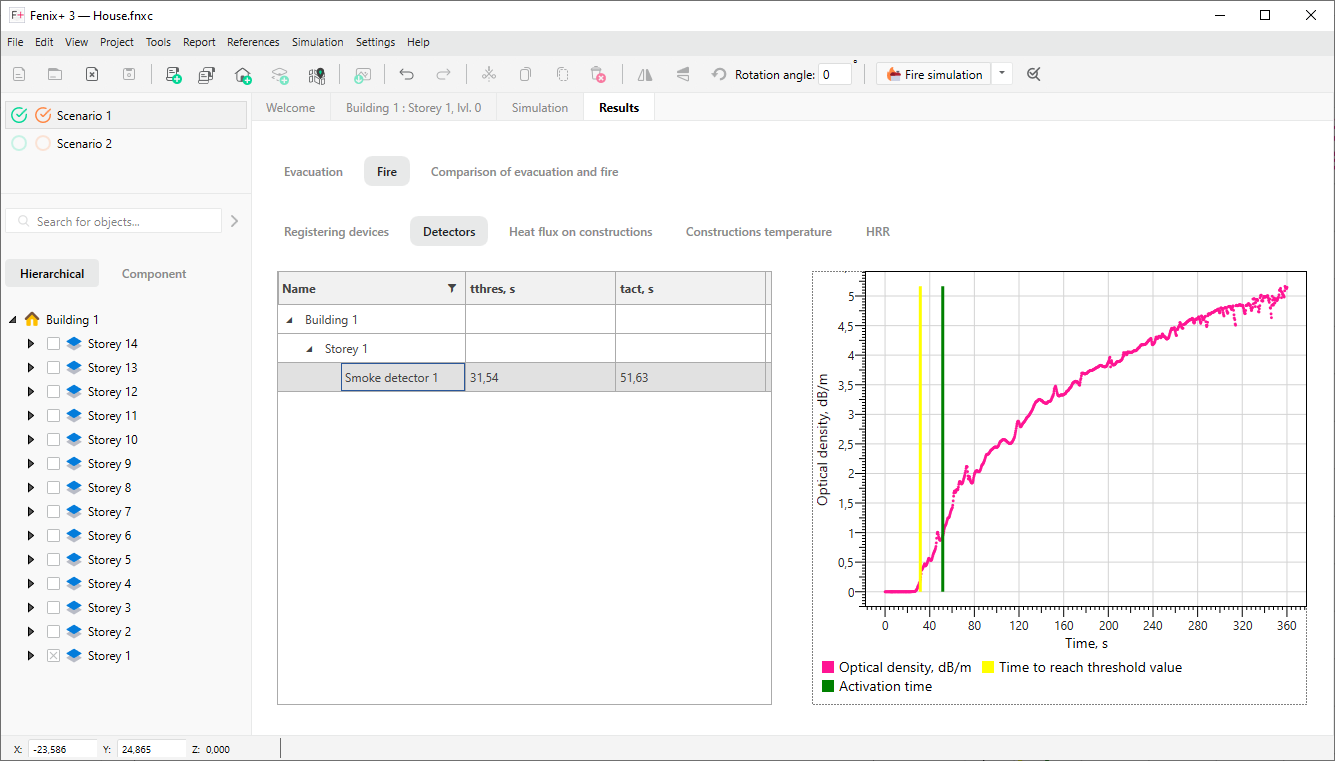Select the delete object icon

point(598,74)
